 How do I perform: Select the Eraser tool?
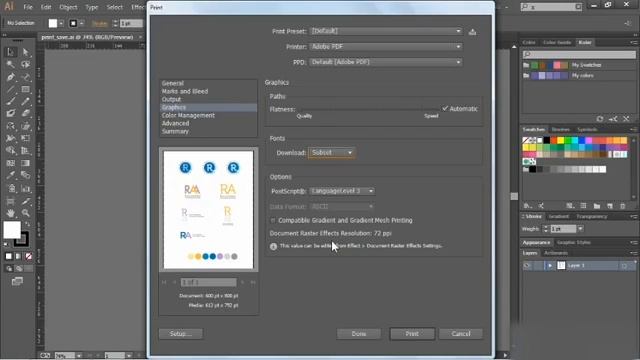[25, 113]
